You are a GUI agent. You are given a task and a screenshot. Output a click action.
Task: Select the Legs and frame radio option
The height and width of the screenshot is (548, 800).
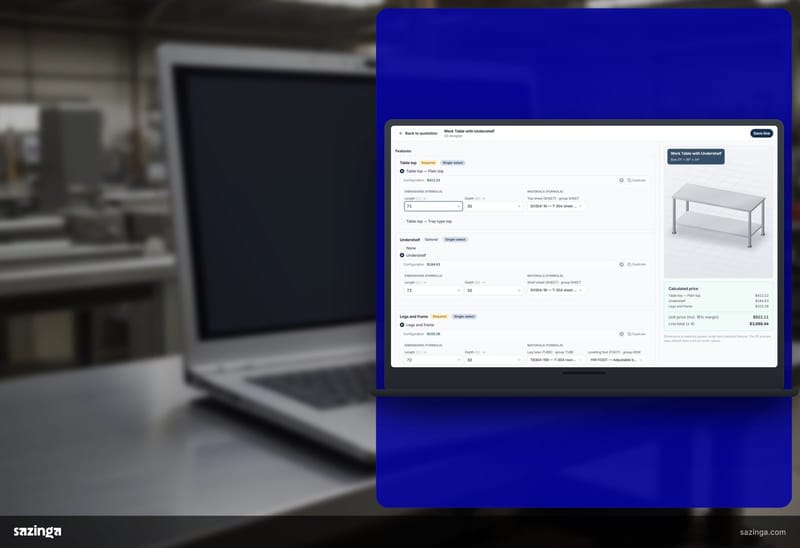click(x=402, y=325)
